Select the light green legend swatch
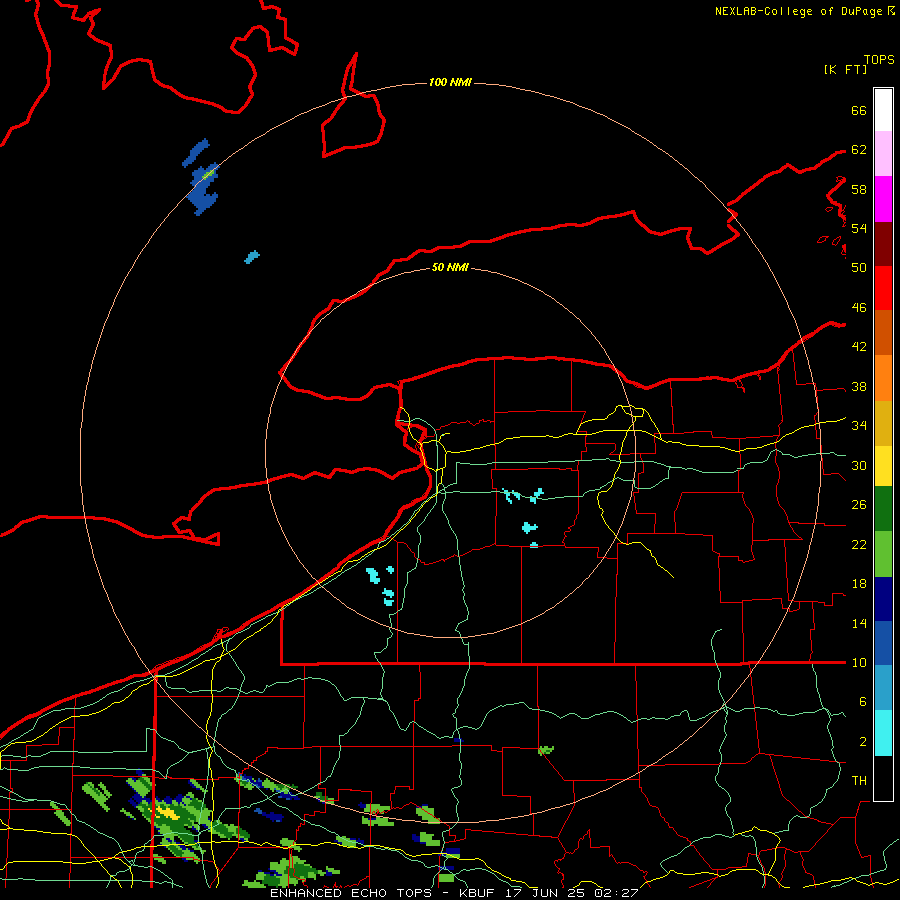 pos(883,554)
